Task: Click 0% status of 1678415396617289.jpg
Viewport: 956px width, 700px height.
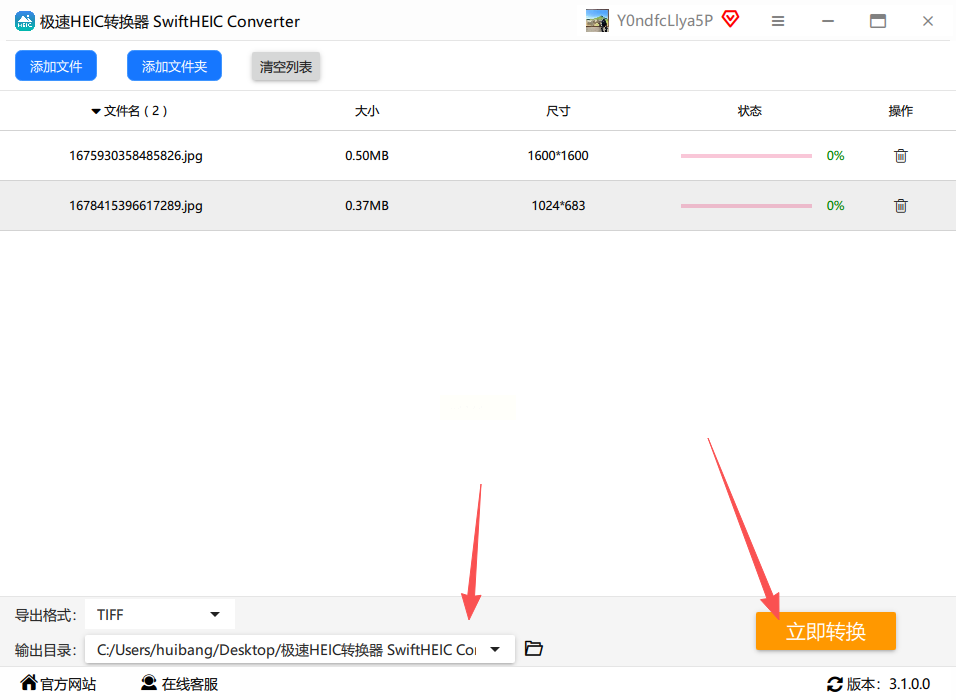Action: (x=835, y=205)
